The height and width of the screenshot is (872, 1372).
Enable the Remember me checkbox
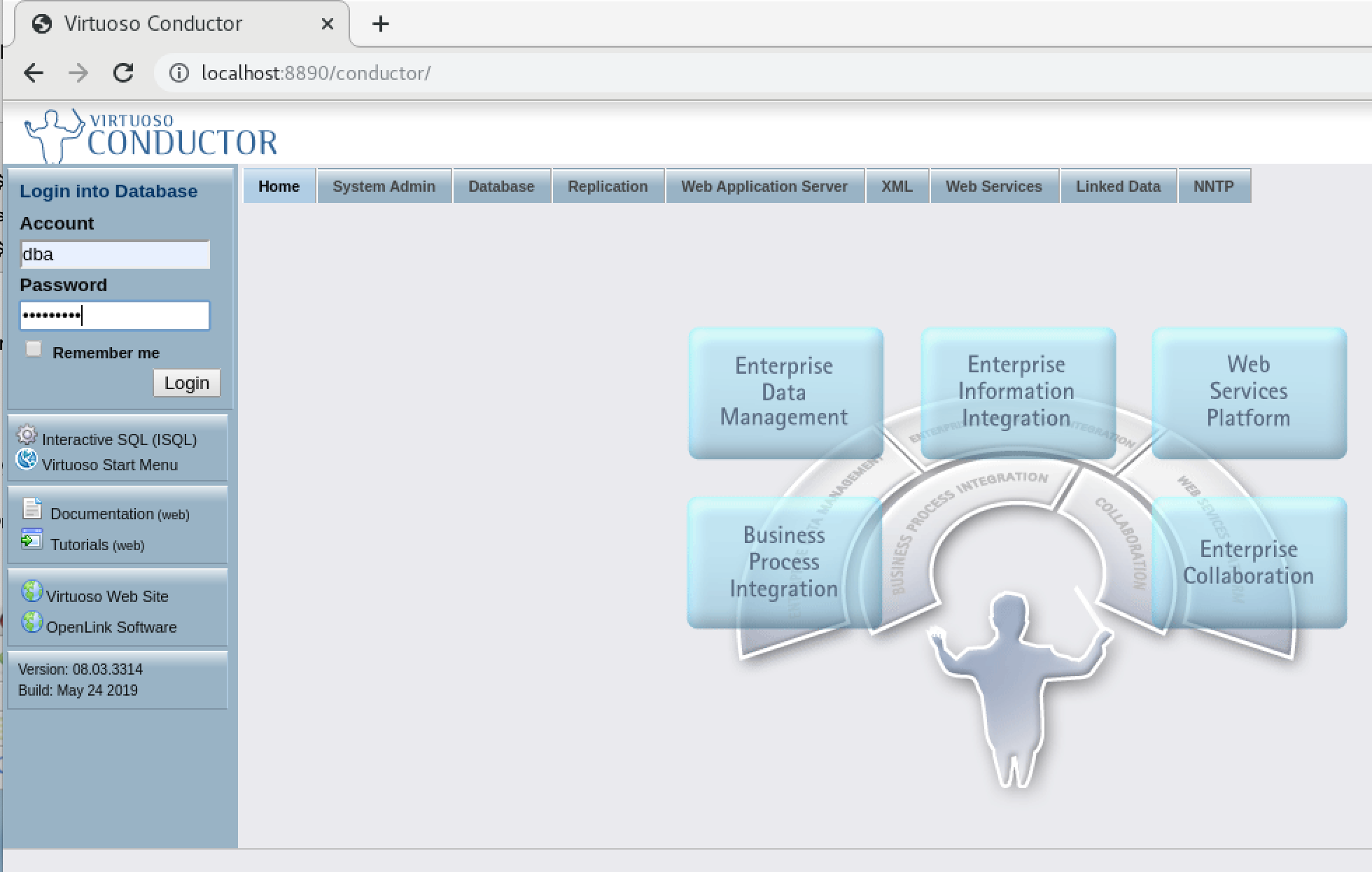pos(34,349)
